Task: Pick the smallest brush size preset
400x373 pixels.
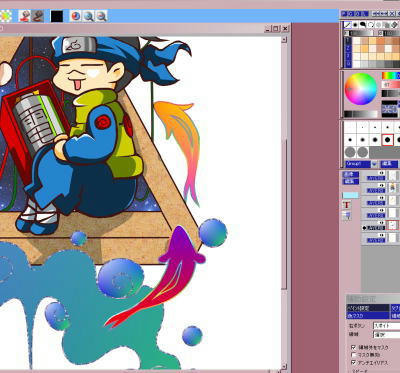Action: tap(350, 127)
